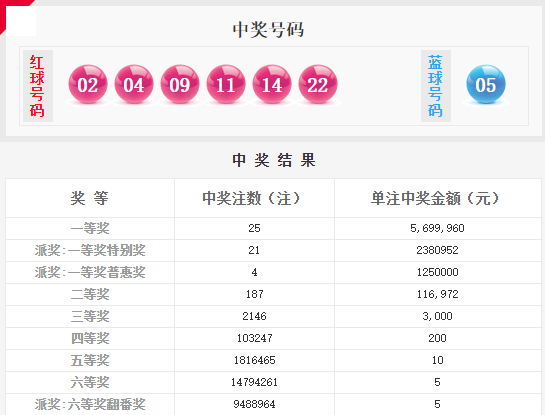This screenshot has height=415, width=545.
Task: Click the 中奖号码 heading
Action: click(268, 30)
